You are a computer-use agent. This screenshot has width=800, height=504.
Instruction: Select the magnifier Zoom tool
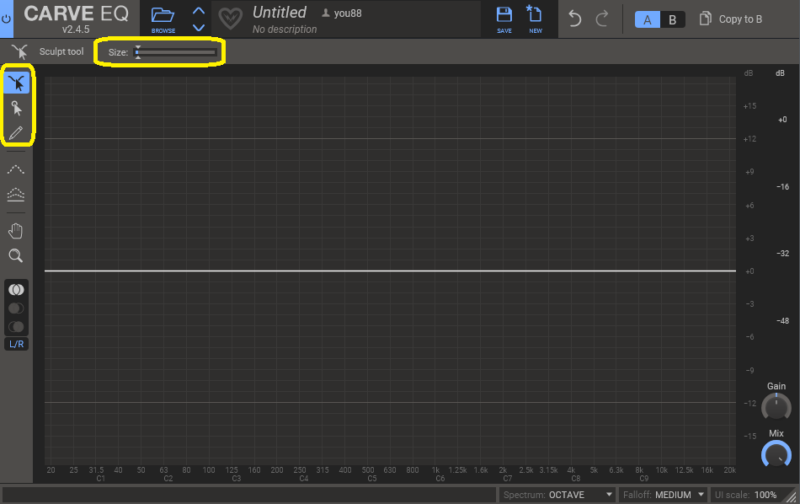coord(17,256)
